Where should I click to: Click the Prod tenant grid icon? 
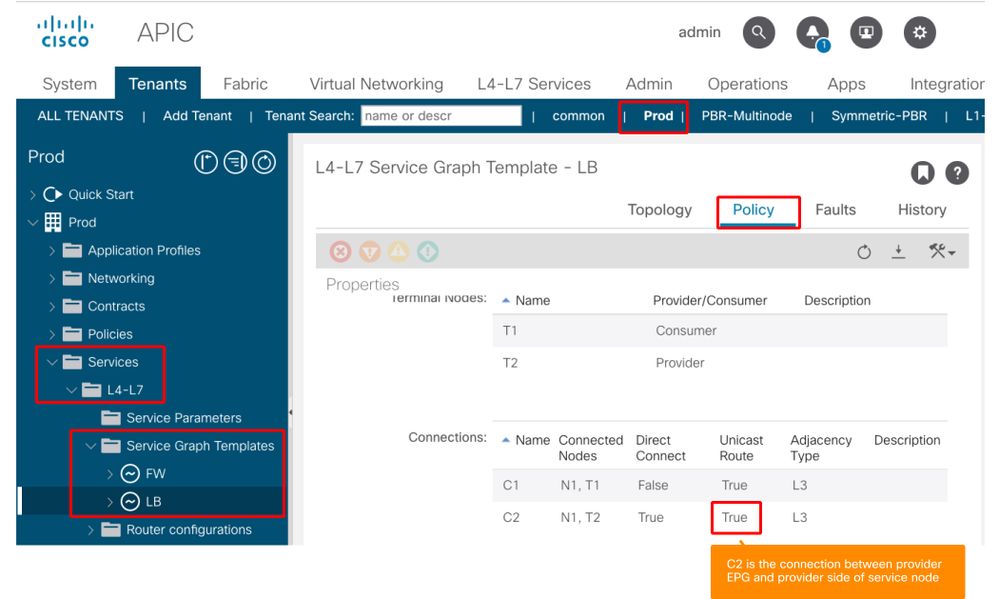pyautogui.click(x=53, y=222)
